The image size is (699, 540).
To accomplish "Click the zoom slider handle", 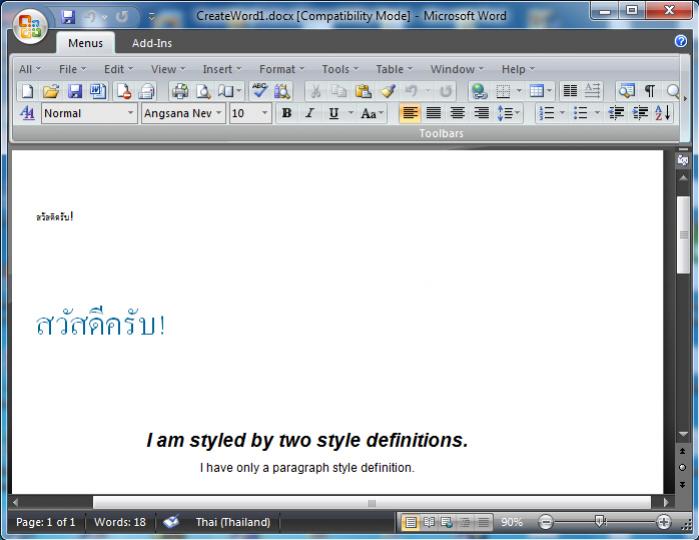I will click(x=599, y=522).
